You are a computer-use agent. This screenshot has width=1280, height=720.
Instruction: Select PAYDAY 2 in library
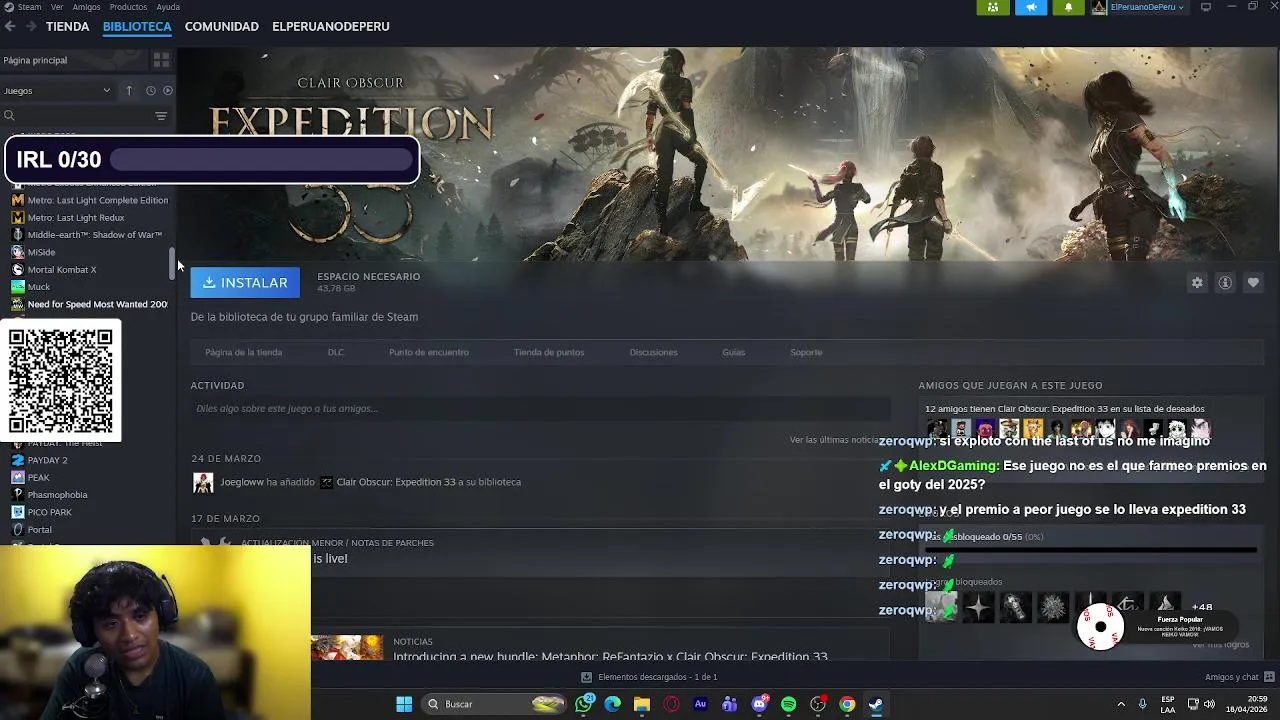[40, 460]
